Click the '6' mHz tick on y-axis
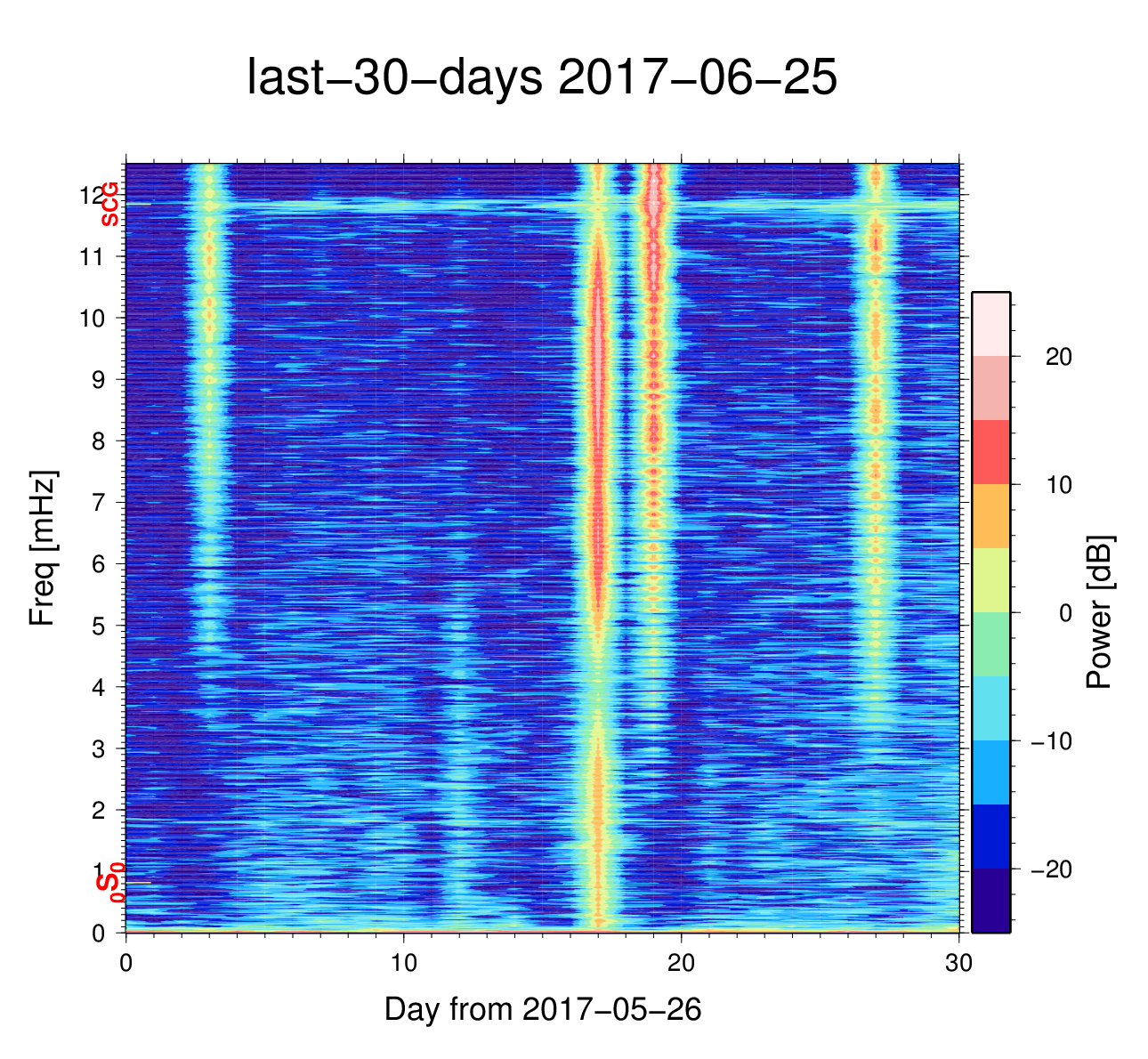This screenshot has width=1148, height=1059. tap(98, 564)
